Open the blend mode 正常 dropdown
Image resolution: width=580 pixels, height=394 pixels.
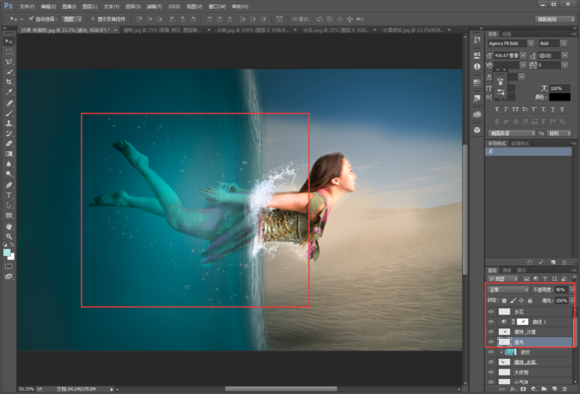pyautogui.click(x=508, y=289)
